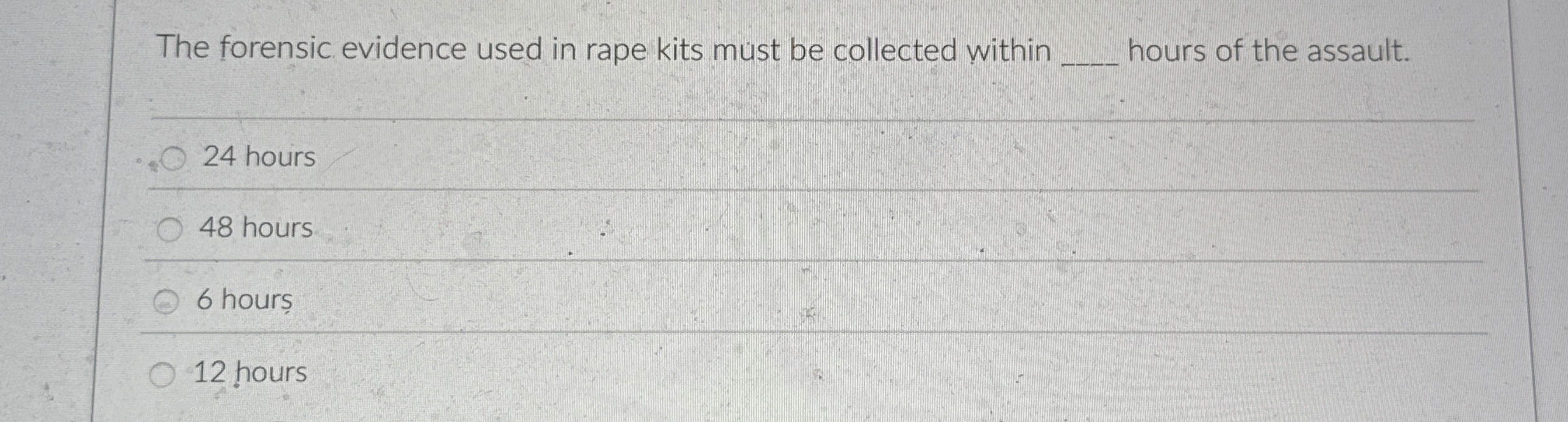The height and width of the screenshot is (422, 1568).
Task: Click the 48 hours answer label
Action: tap(255, 229)
